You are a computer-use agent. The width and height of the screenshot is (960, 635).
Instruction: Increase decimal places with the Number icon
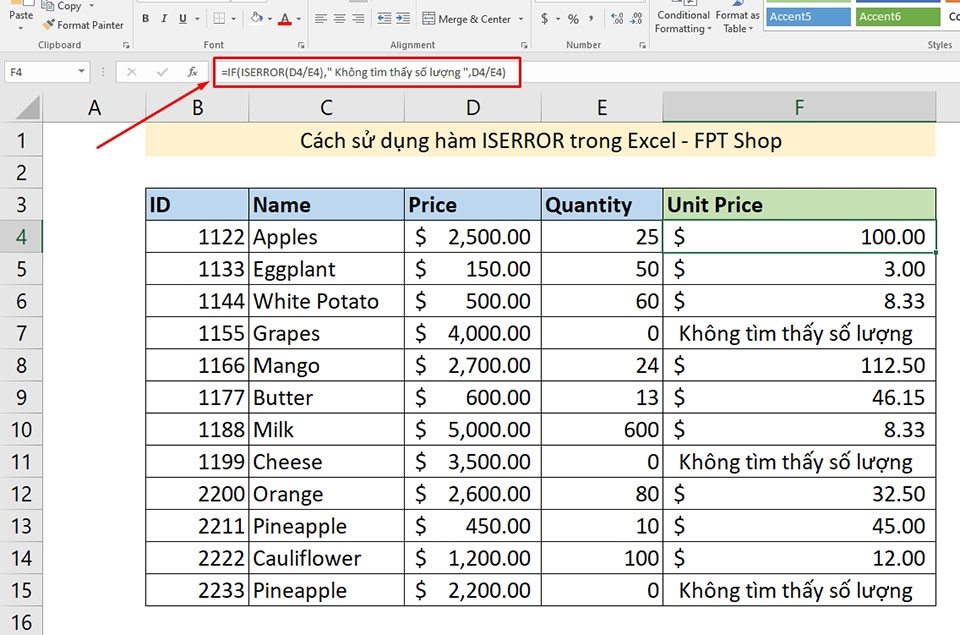click(616, 17)
